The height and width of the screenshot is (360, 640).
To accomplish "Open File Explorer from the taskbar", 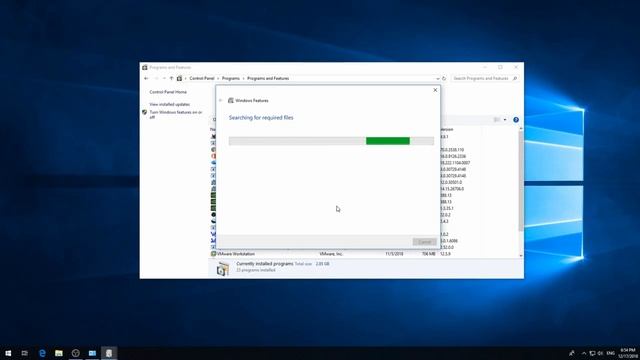I will pyautogui.click(x=59, y=353).
